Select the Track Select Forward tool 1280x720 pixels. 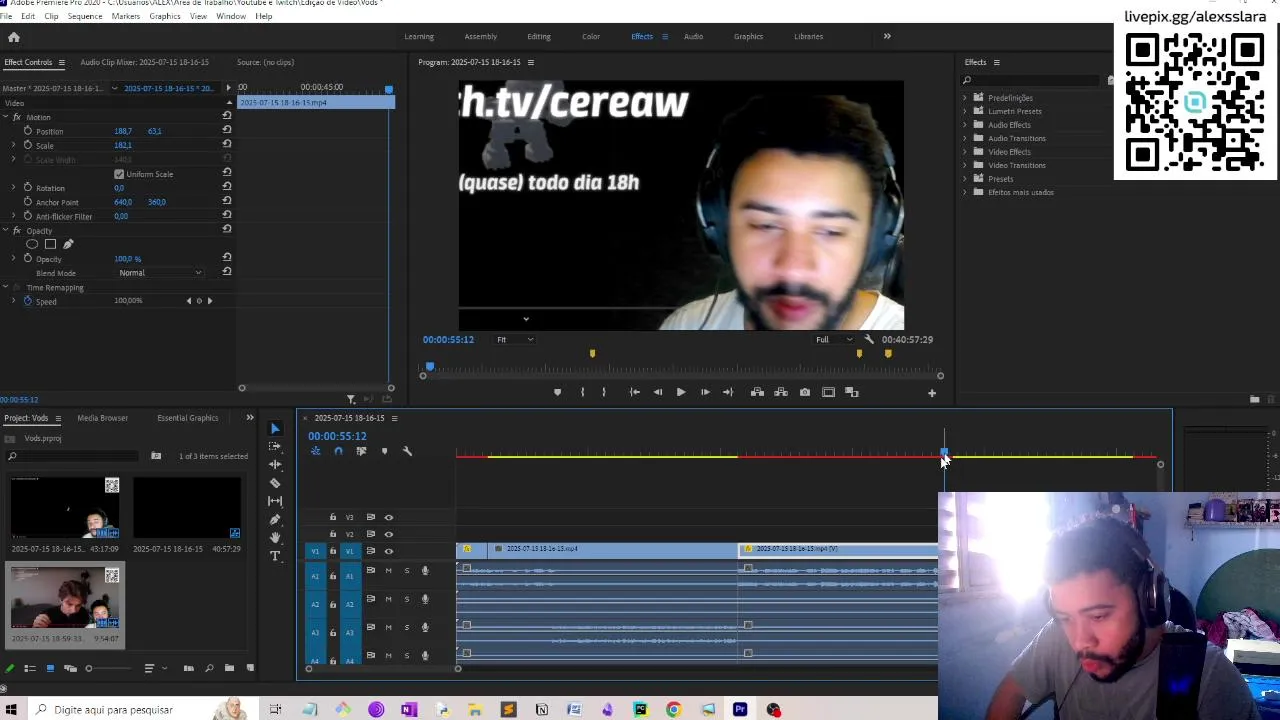pos(275,446)
